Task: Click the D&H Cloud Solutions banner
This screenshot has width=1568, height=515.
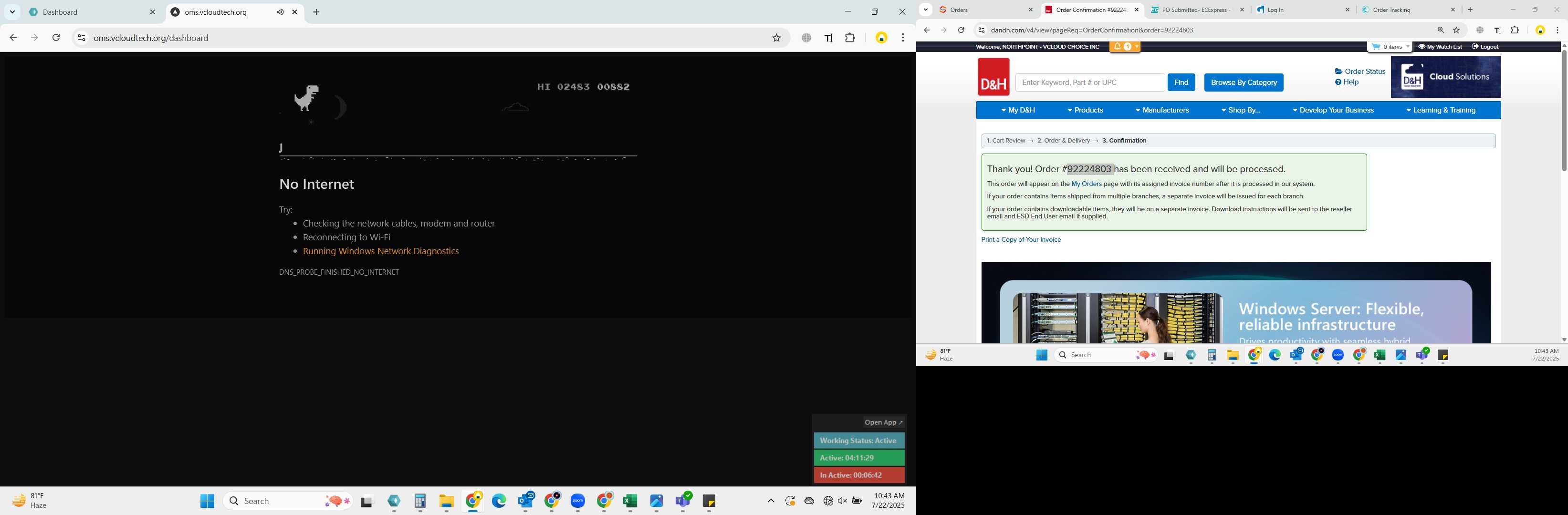Action: click(1446, 77)
